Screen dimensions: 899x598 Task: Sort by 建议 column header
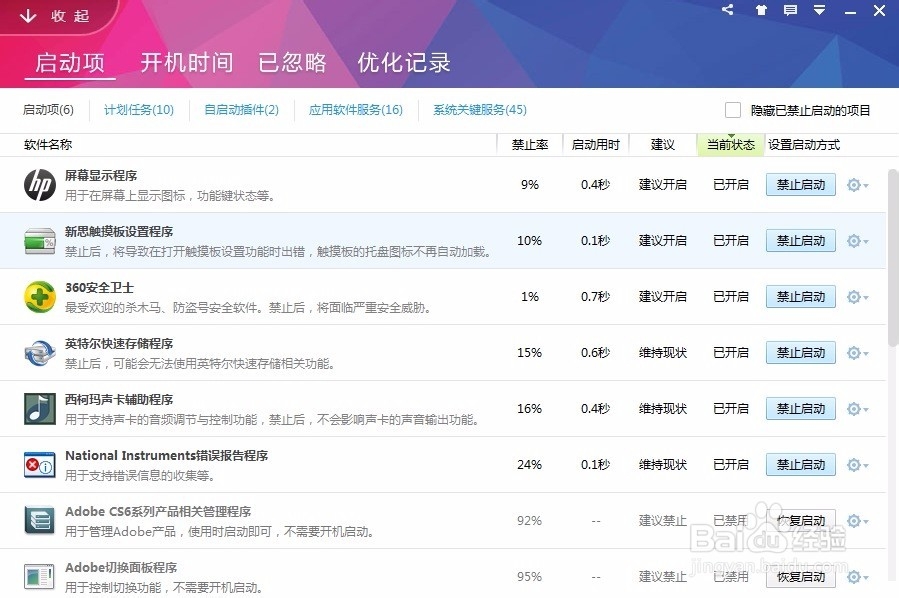tap(663, 144)
